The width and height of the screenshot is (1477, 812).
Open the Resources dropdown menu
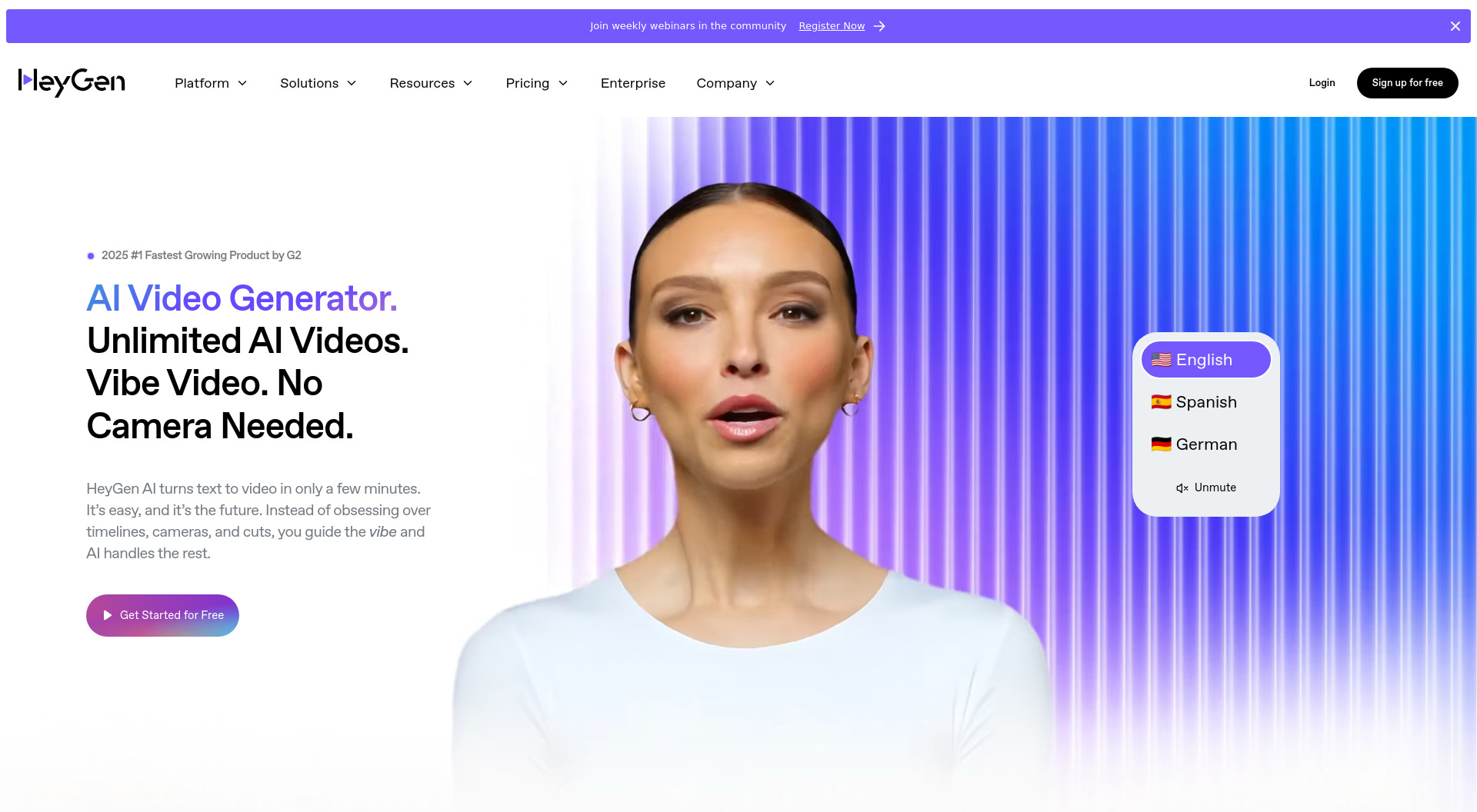pyautogui.click(x=431, y=83)
